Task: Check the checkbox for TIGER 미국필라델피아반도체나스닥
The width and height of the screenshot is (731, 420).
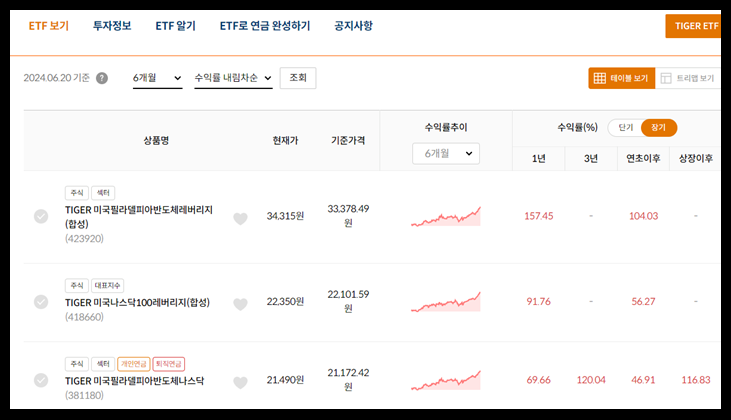Action: point(41,380)
